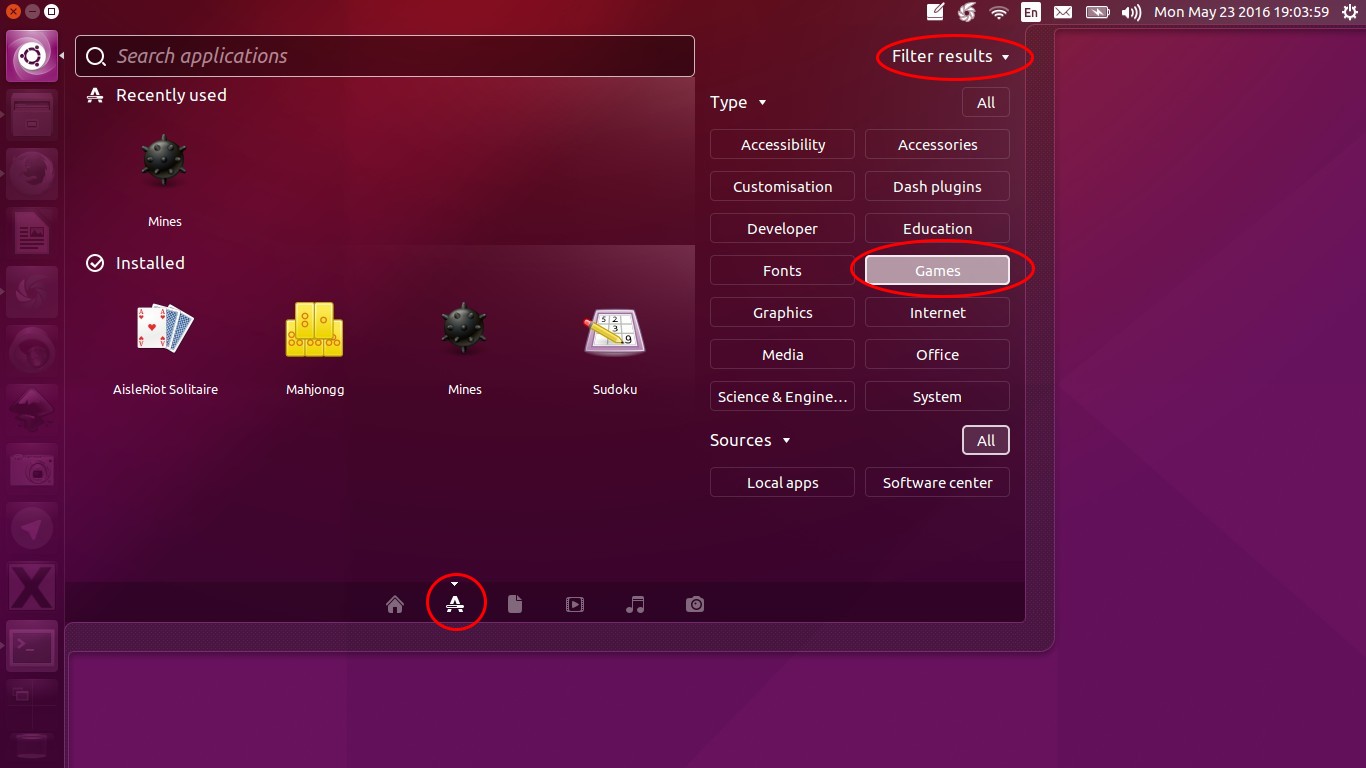Enable the Office filter
The height and width of the screenshot is (768, 1366).
[937, 354]
